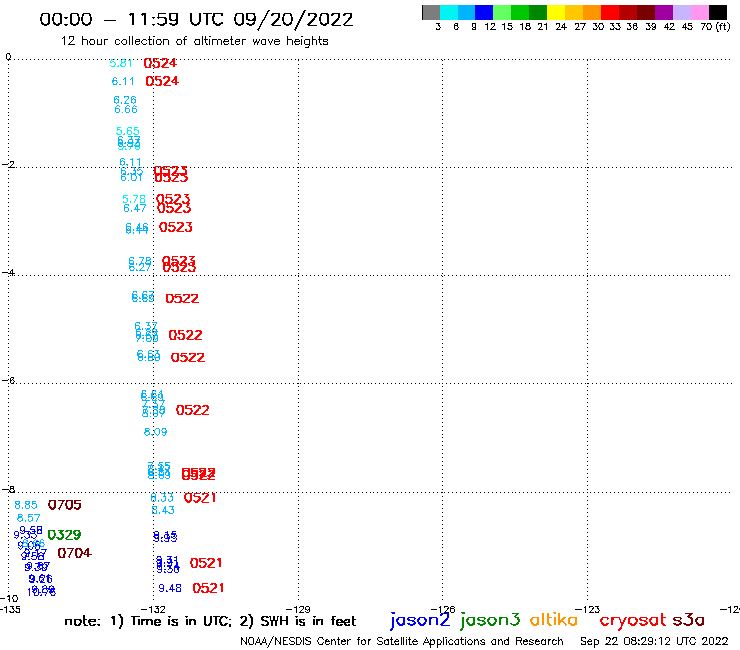Click the 'altika' satellite legend label
The height and width of the screenshot is (650, 740).
554,620
